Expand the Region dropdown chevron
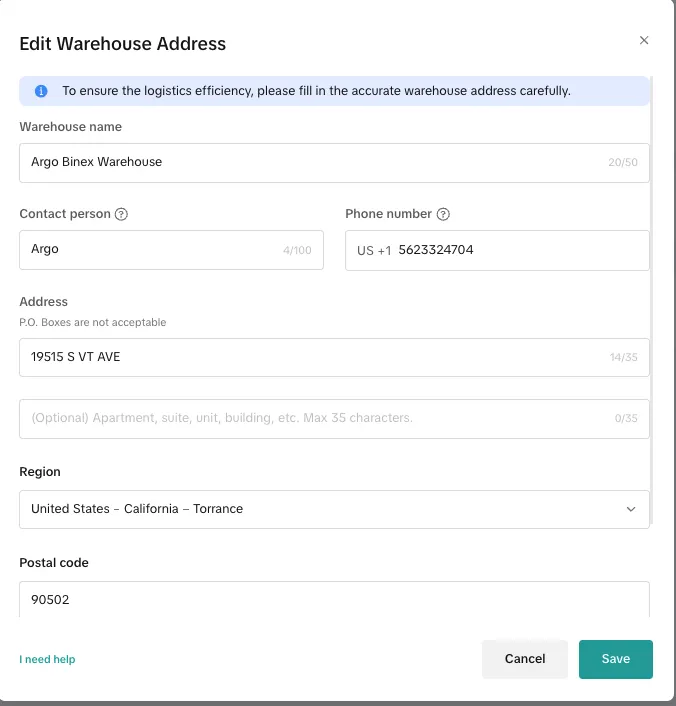Viewport: 676px width, 706px height. (x=631, y=509)
